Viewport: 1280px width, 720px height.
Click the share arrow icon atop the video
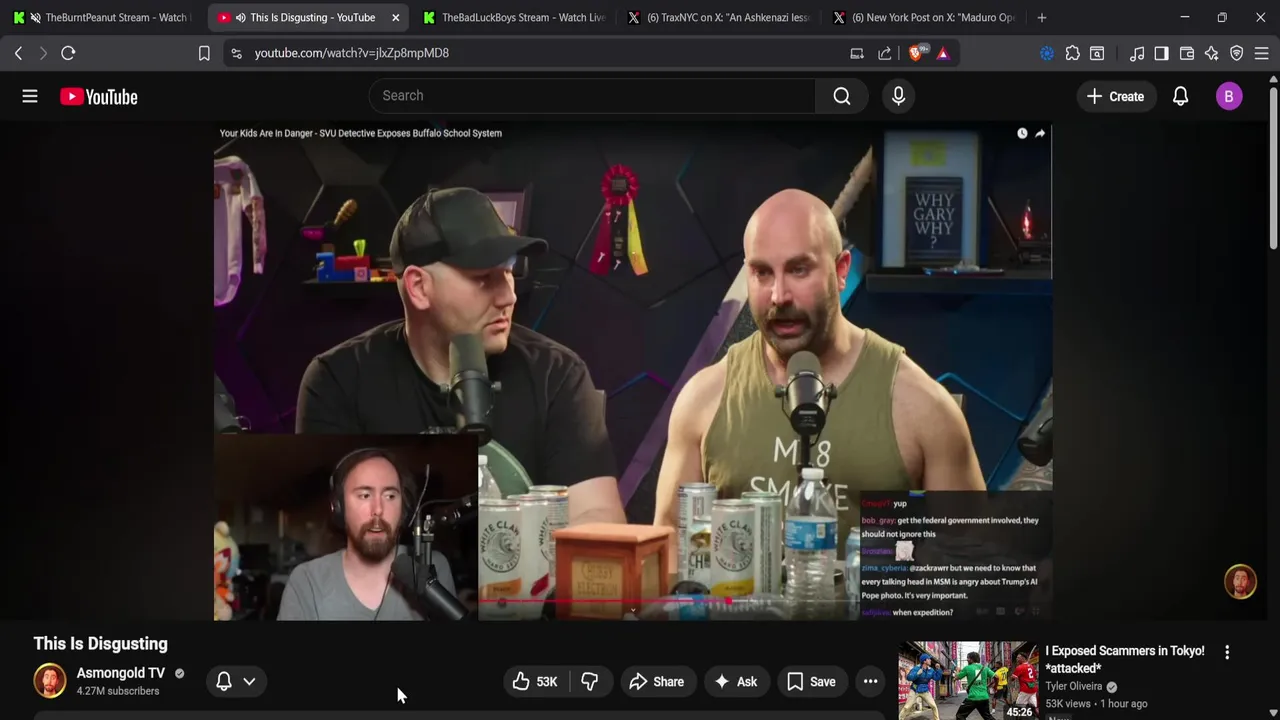pos(1040,133)
